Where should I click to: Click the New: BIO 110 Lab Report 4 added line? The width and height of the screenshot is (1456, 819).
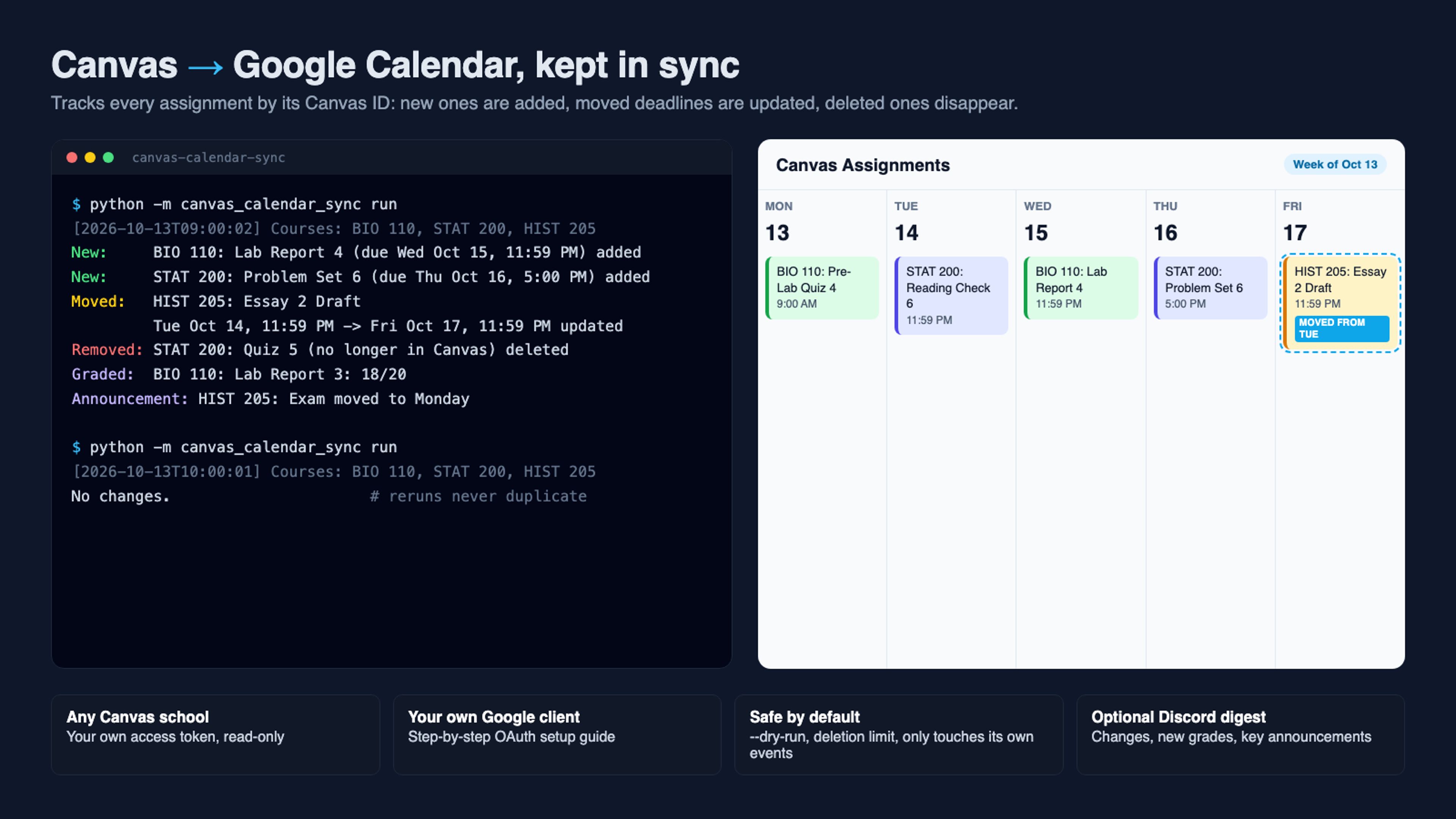356,252
